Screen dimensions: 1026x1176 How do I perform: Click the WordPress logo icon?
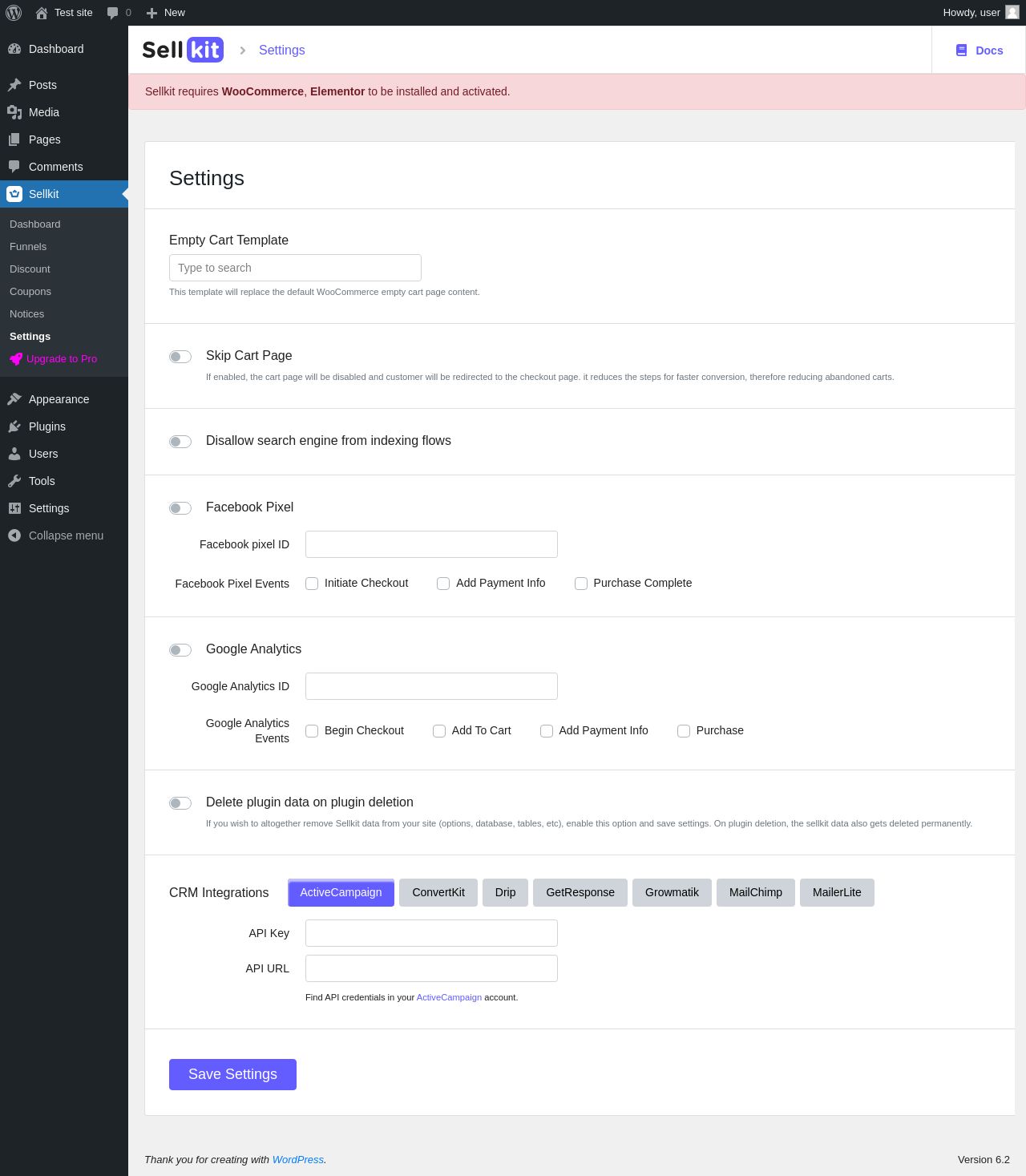14,13
